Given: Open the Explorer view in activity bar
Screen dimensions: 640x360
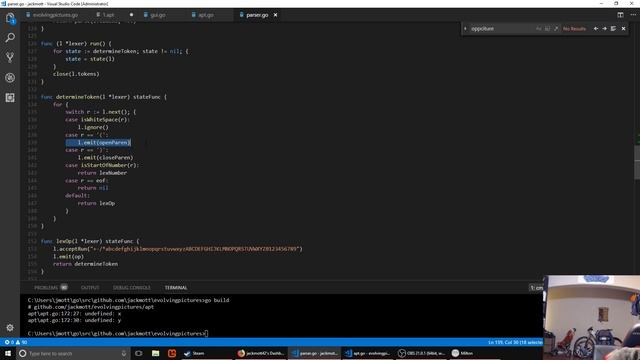Looking at the screenshot, I should tap(10, 18).
